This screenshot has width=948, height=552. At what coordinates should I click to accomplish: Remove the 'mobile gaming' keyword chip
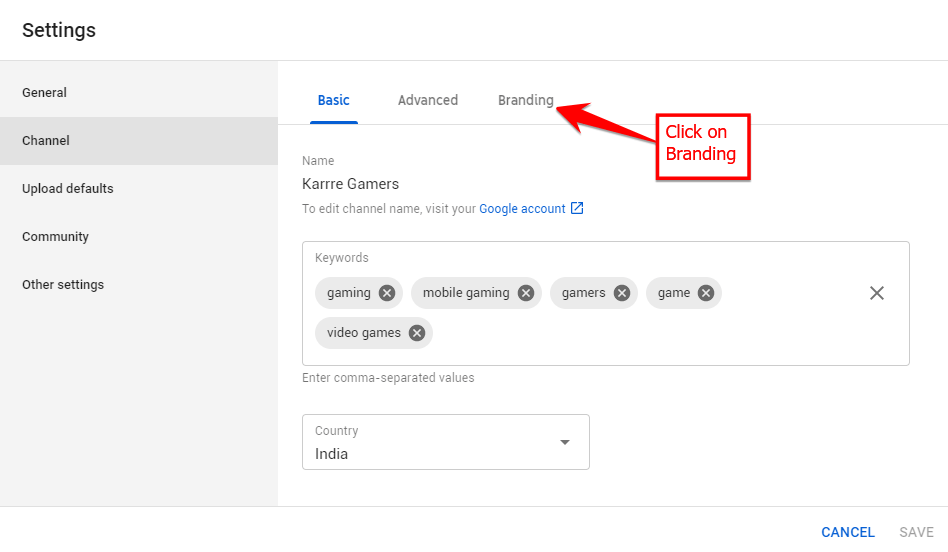point(526,293)
